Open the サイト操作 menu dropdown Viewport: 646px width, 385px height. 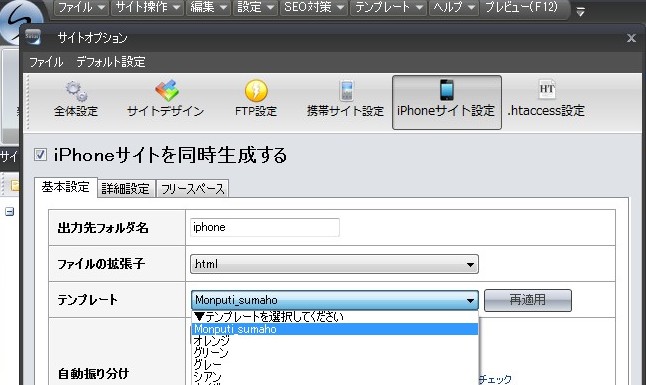pyautogui.click(x=147, y=7)
